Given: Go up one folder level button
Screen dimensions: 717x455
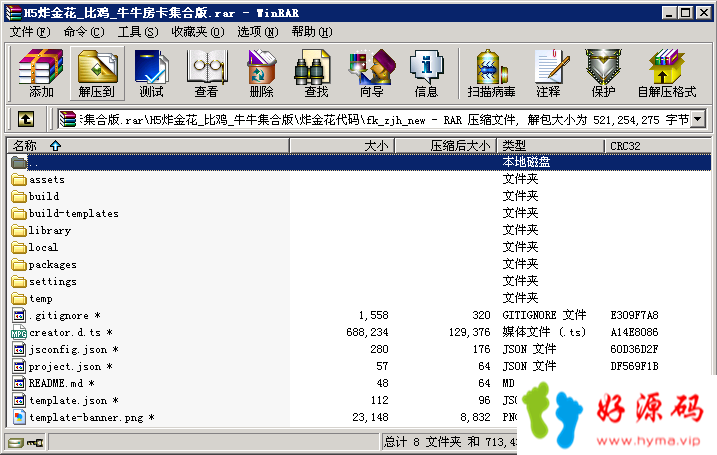Looking at the screenshot, I should tap(26, 120).
